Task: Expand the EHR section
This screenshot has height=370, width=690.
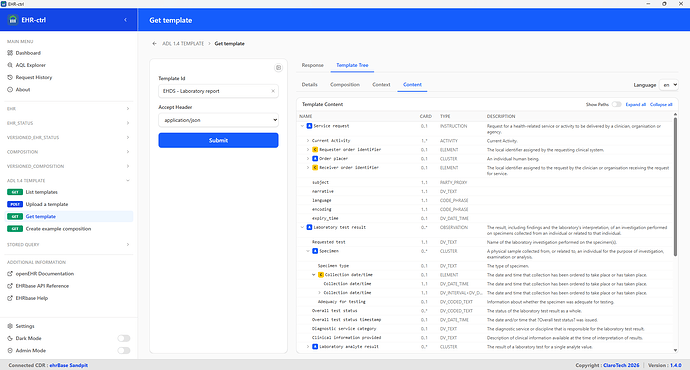Action: 68,109
